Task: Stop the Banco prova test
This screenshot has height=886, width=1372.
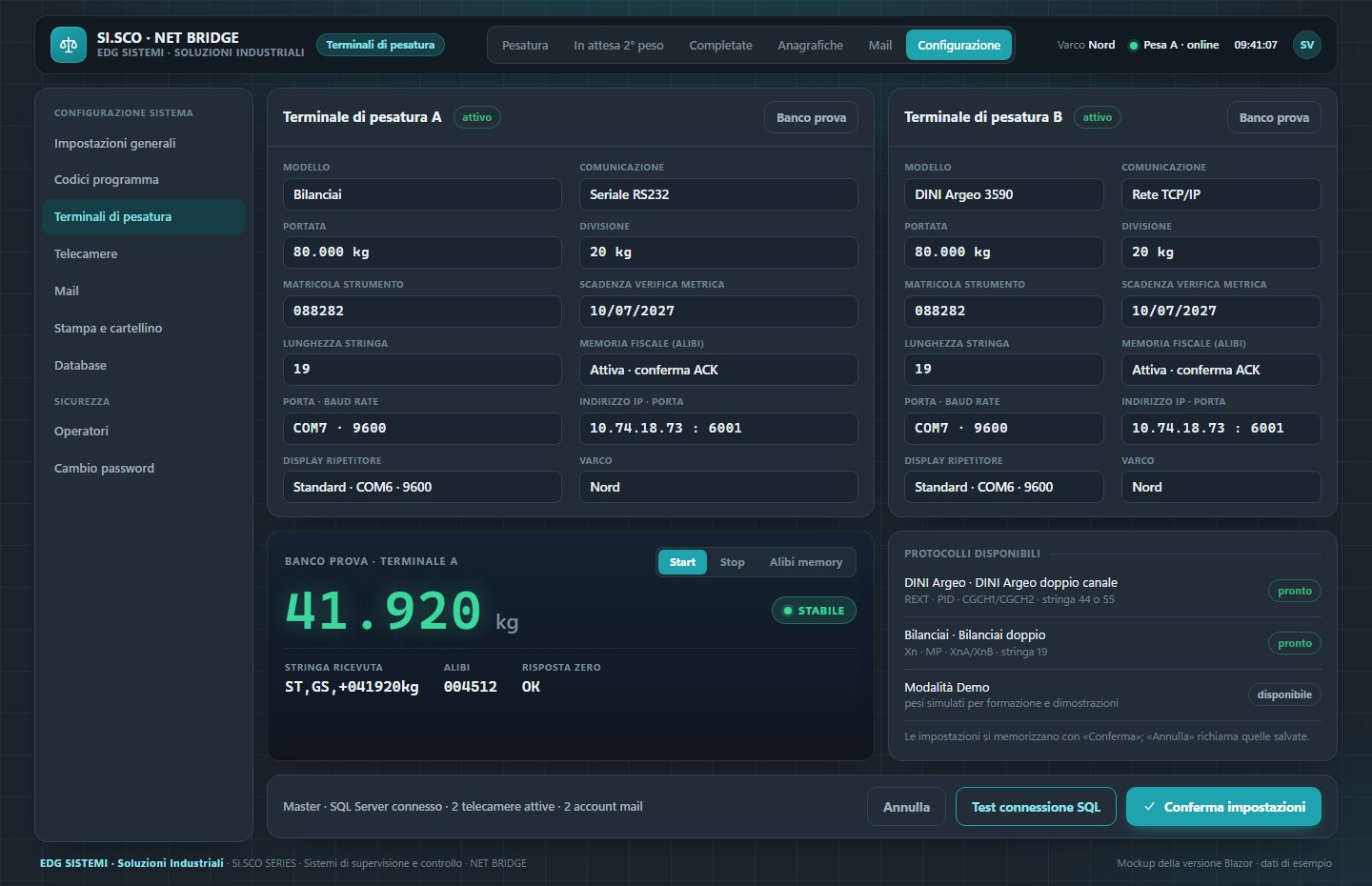Action: click(733, 562)
